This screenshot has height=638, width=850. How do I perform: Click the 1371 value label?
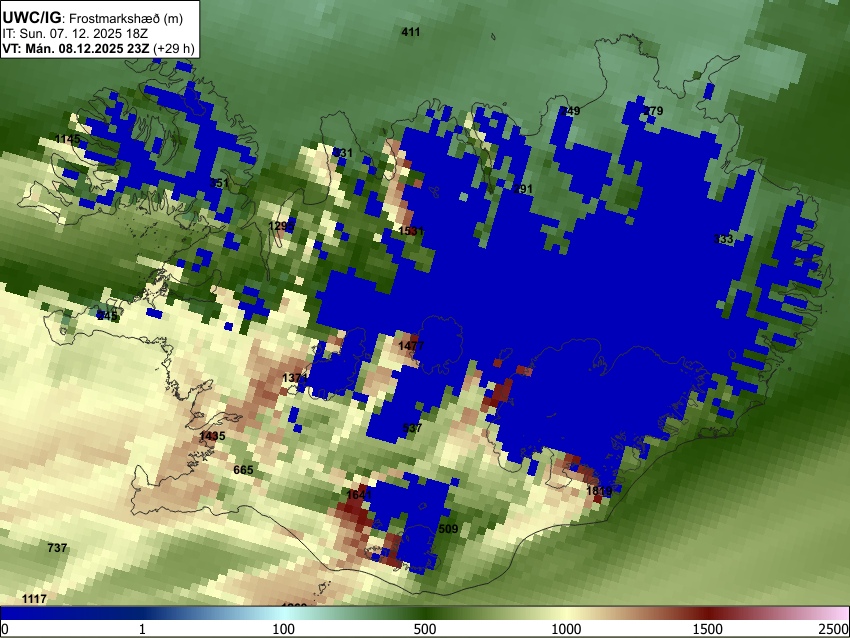click(x=295, y=378)
